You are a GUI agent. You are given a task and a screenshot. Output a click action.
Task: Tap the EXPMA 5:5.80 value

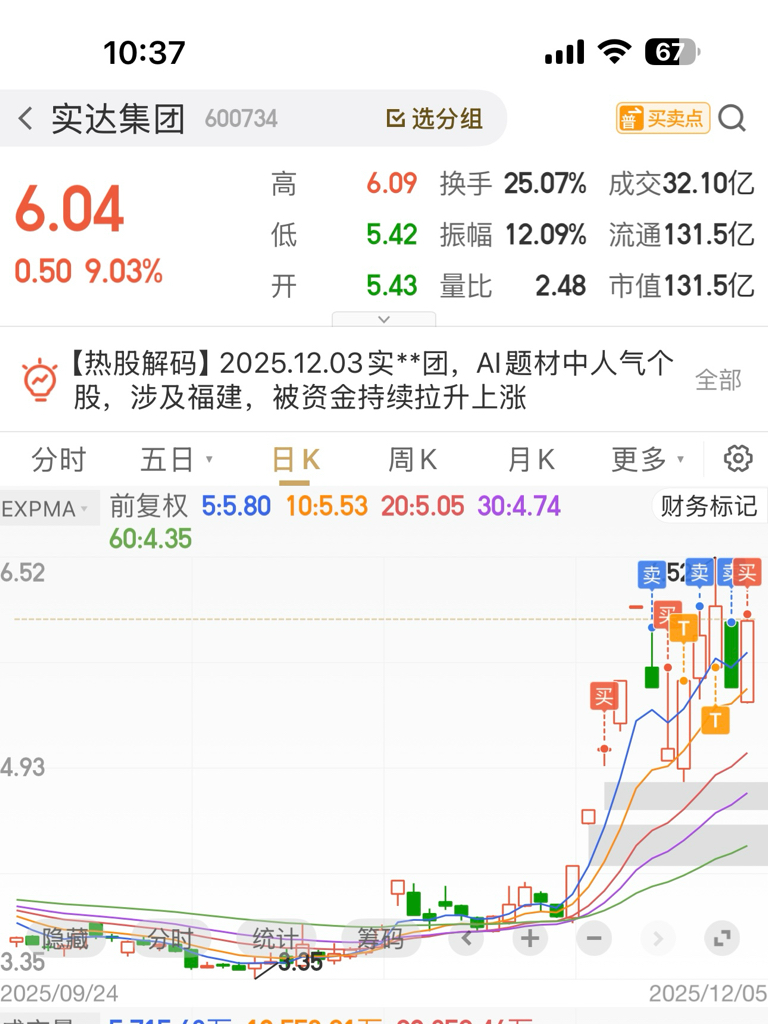(x=236, y=506)
